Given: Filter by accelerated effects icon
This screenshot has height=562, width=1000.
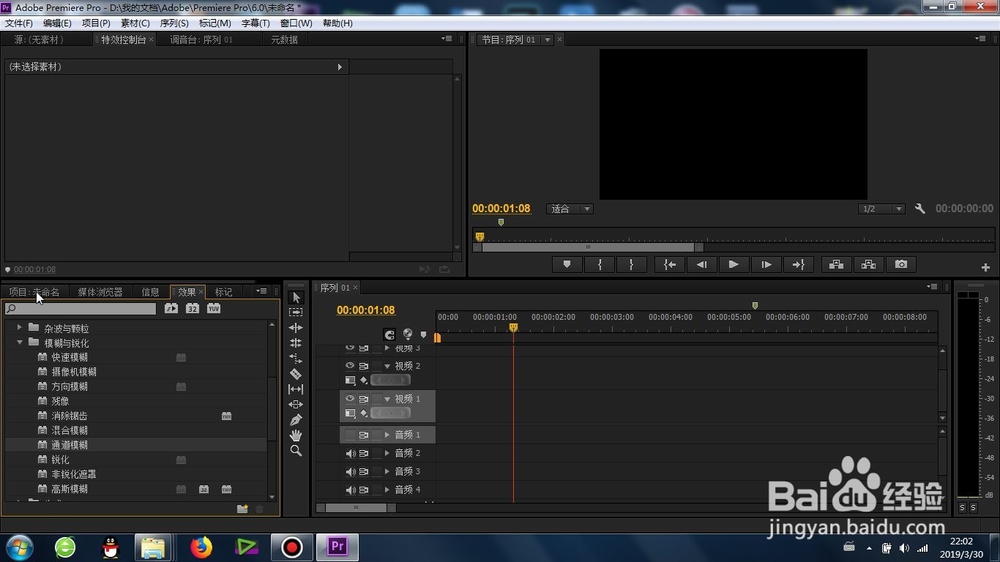Looking at the screenshot, I should pos(171,308).
